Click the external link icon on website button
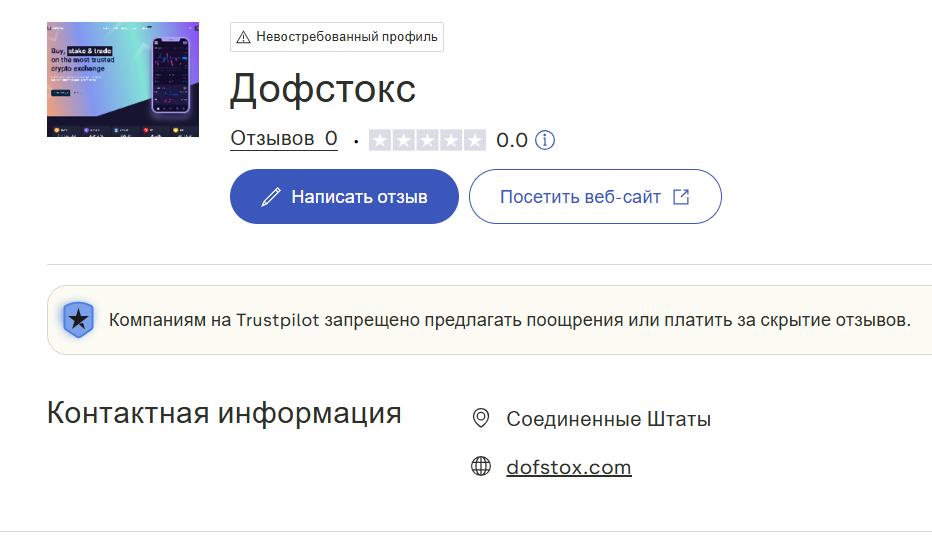 pos(681,197)
